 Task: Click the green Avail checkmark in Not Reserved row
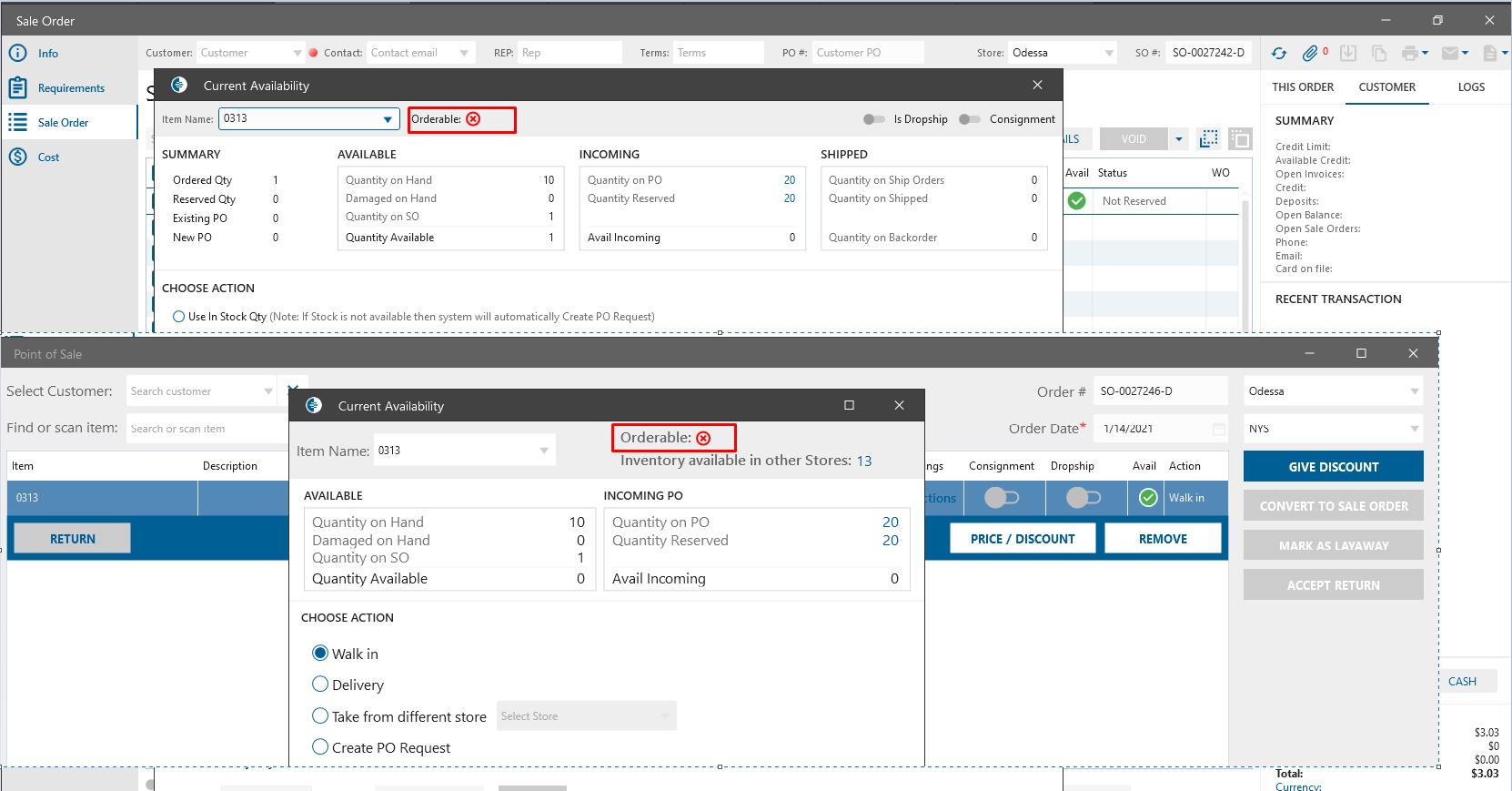coord(1077,201)
